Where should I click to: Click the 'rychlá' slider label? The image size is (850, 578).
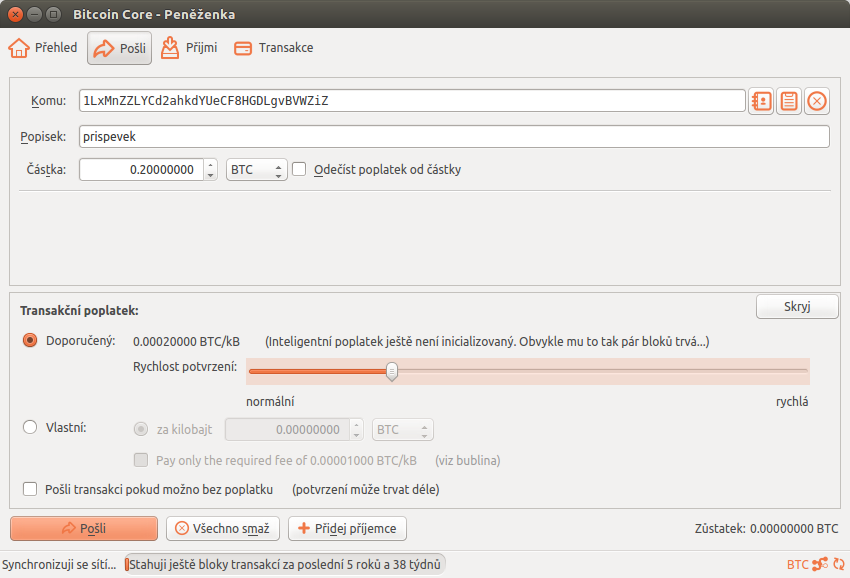tap(792, 402)
